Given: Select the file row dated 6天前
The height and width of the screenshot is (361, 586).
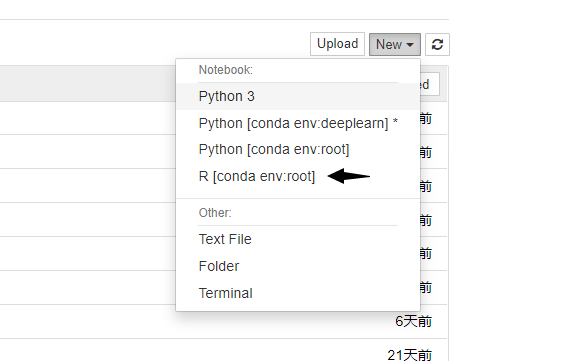Looking at the screenshot, I should (223, 321).
